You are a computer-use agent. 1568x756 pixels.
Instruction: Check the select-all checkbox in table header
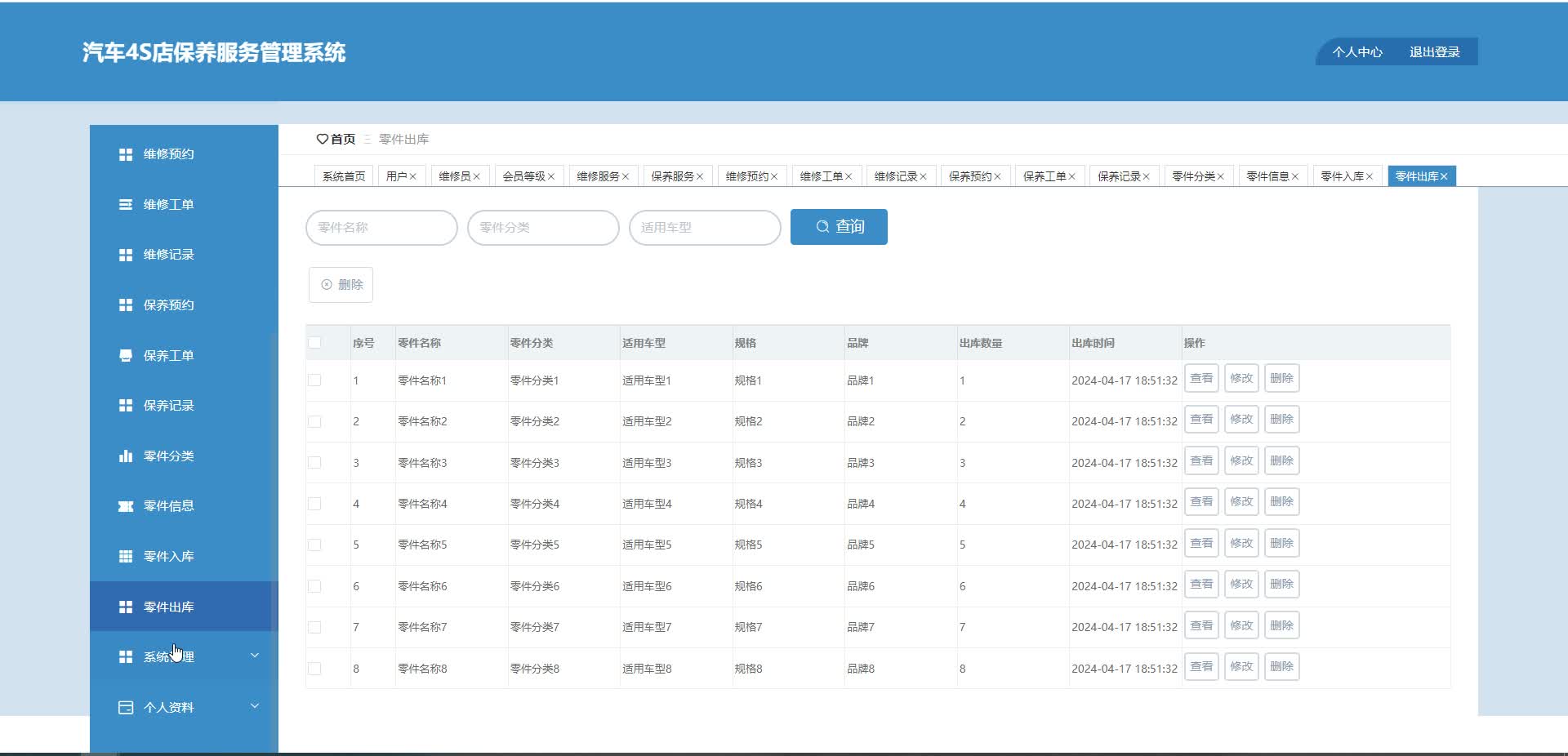[315, 343]
